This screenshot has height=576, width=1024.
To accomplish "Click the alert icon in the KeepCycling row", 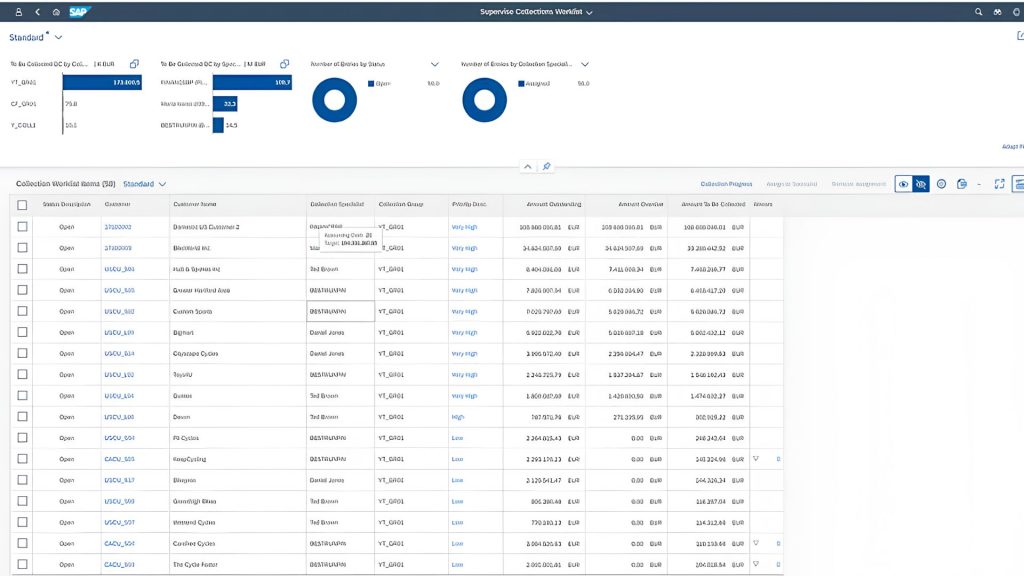I will pyautogui.click(x=756, y=459).
